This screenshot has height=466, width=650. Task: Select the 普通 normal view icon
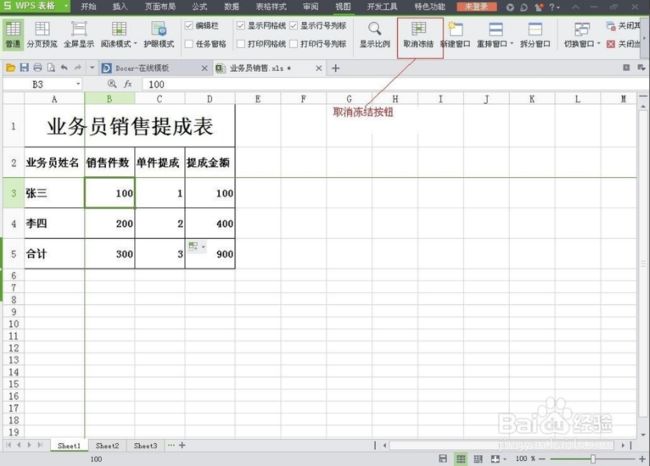click(x=13, y=34)
